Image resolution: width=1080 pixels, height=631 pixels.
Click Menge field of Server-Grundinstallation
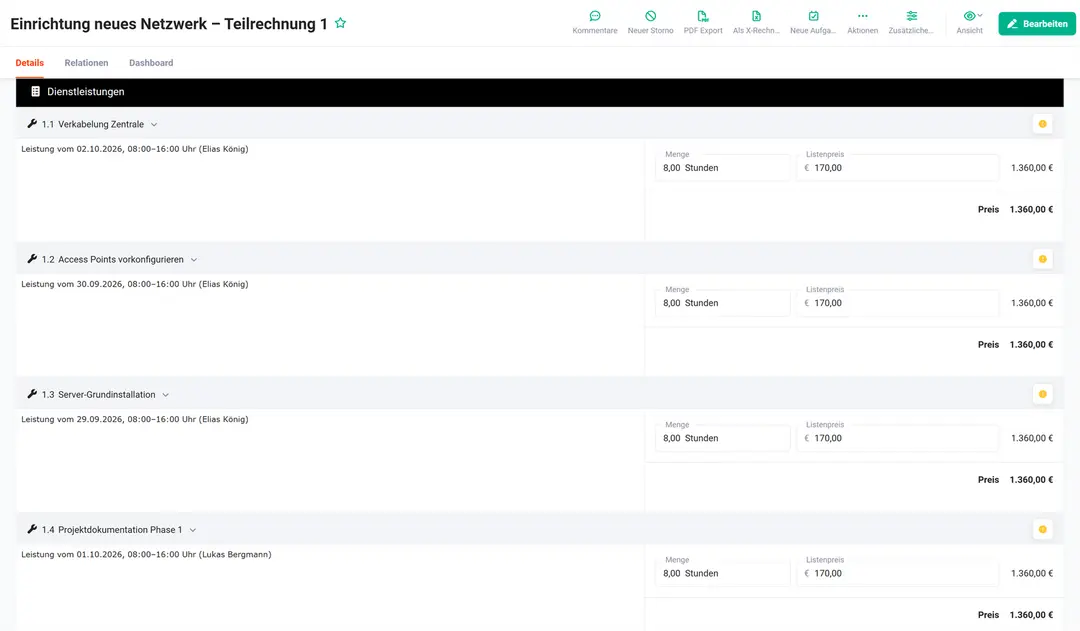[x=723, y=437]
